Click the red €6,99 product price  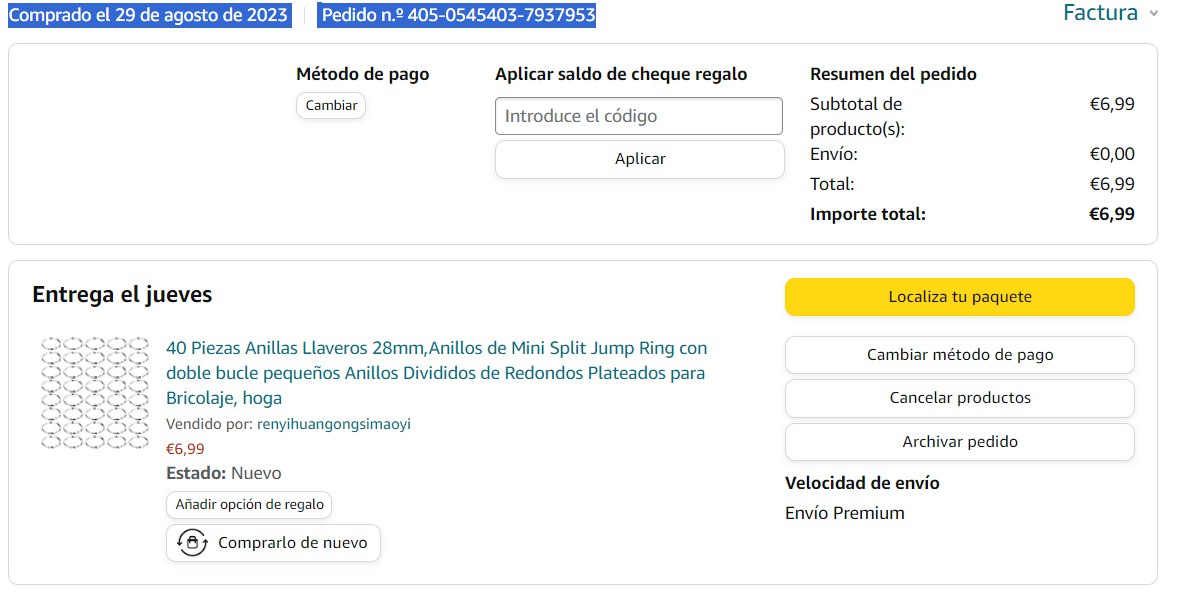point(185,449)
